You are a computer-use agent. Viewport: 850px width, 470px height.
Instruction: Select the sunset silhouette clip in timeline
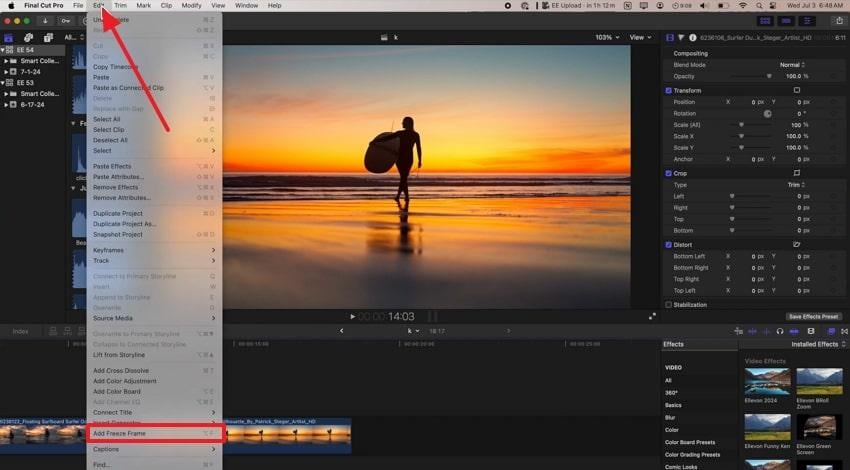287,435
